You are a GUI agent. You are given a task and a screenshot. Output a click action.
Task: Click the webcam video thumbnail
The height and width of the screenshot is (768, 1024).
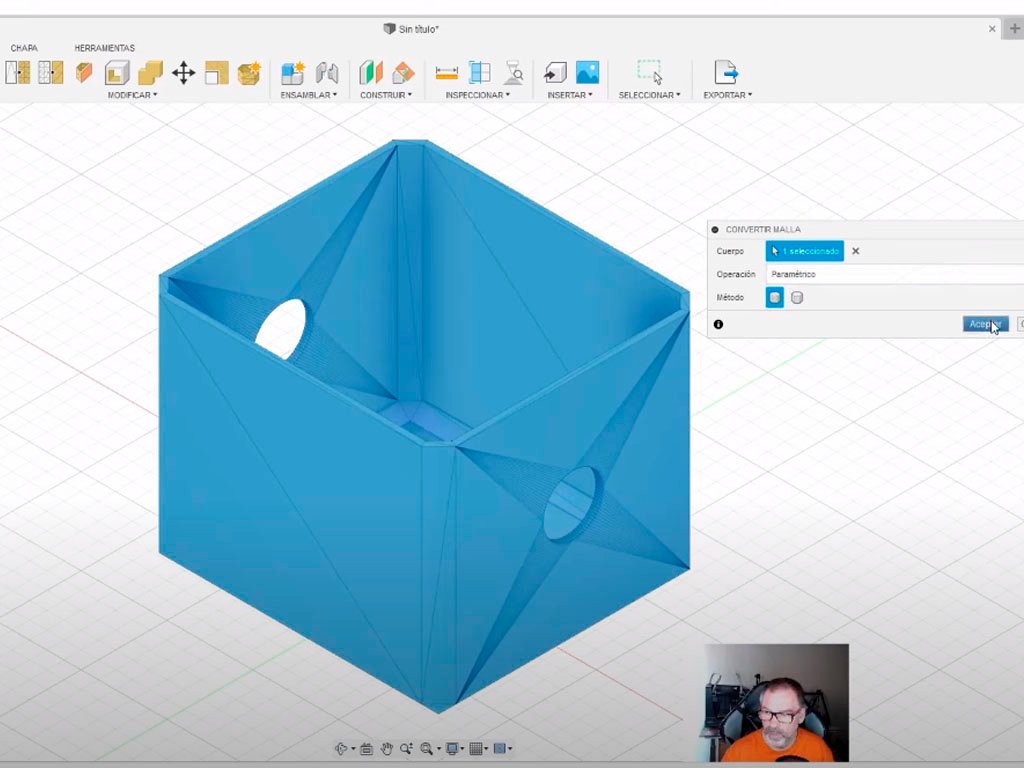coord(776,703)
